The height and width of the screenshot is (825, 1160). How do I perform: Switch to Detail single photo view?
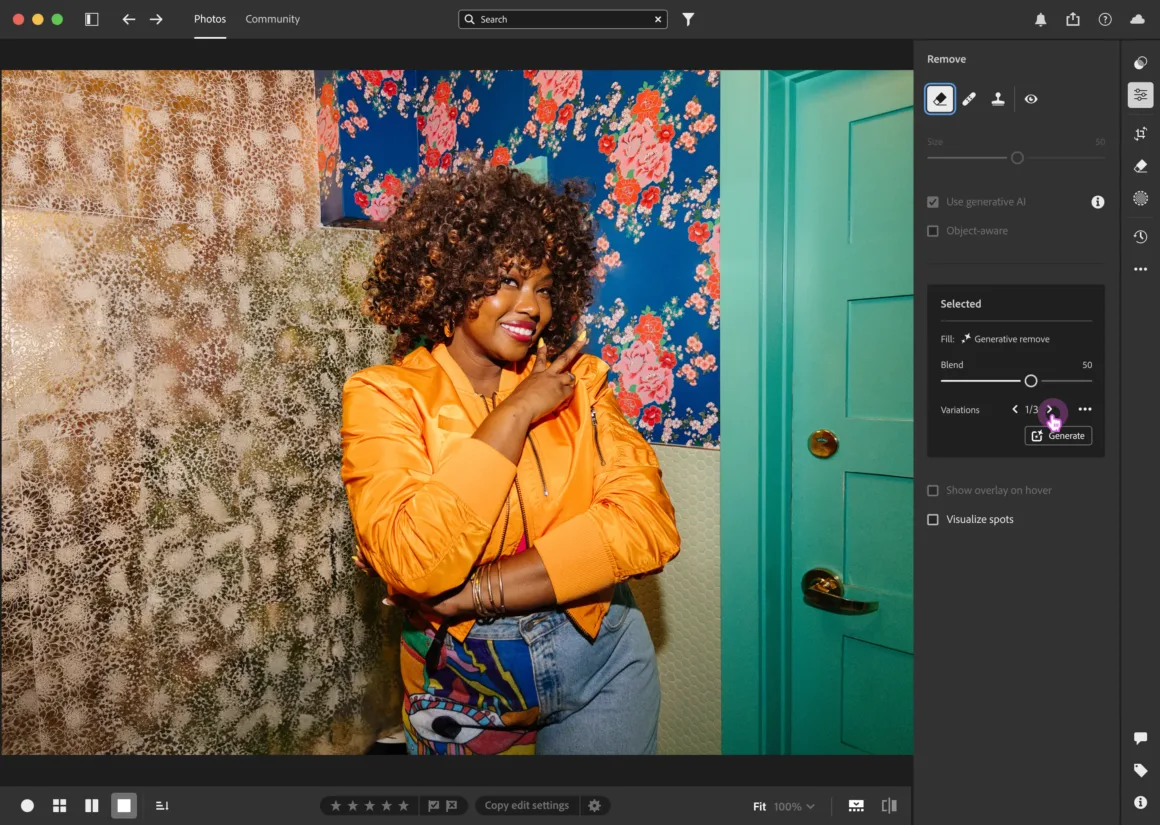(124, 806)
